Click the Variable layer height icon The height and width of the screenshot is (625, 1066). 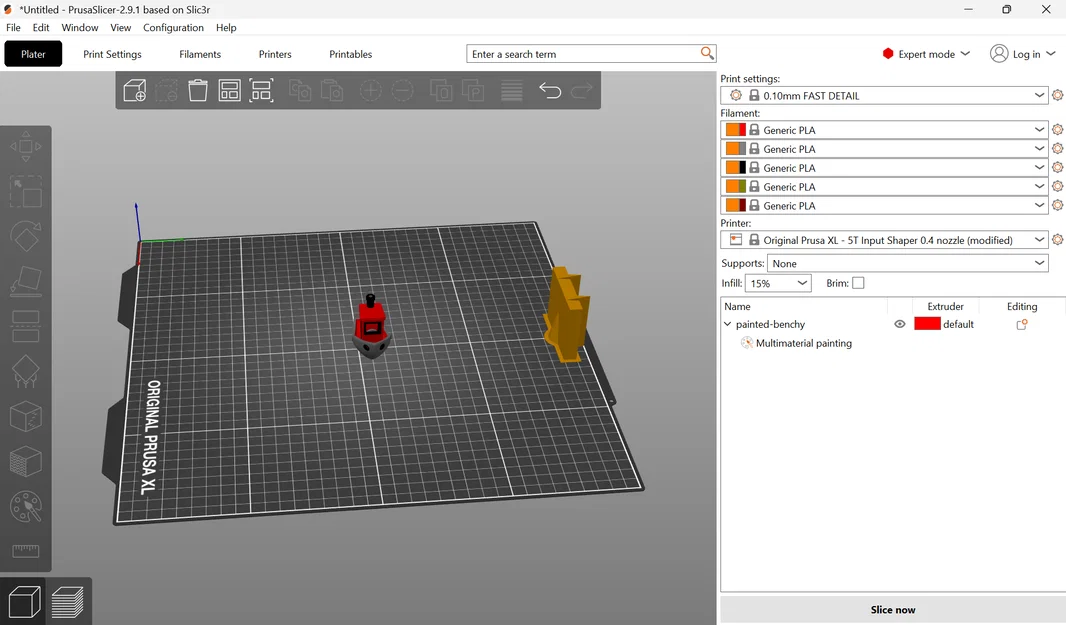point(511,90)
